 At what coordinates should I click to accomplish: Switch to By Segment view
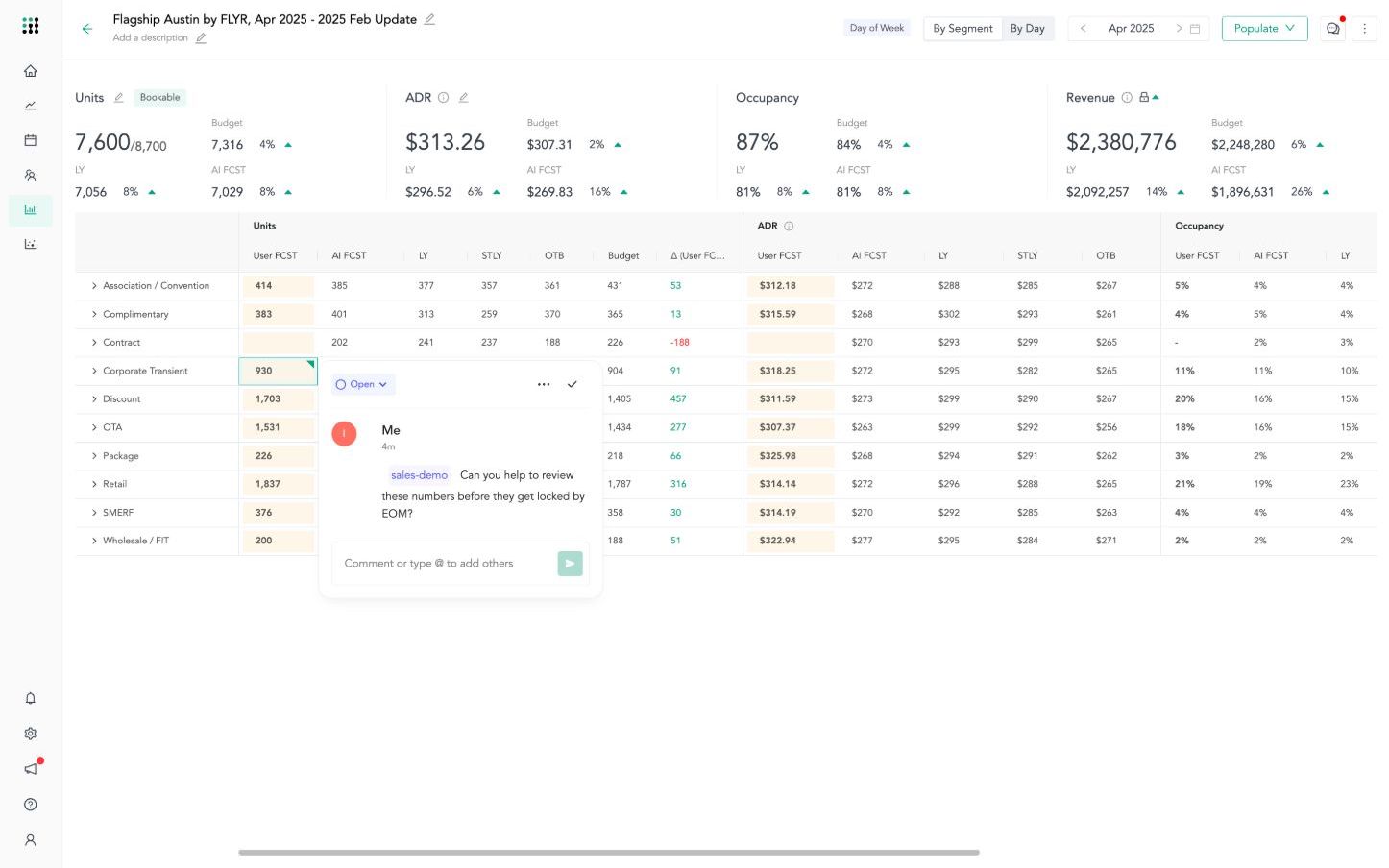click(x=963, y=29)
